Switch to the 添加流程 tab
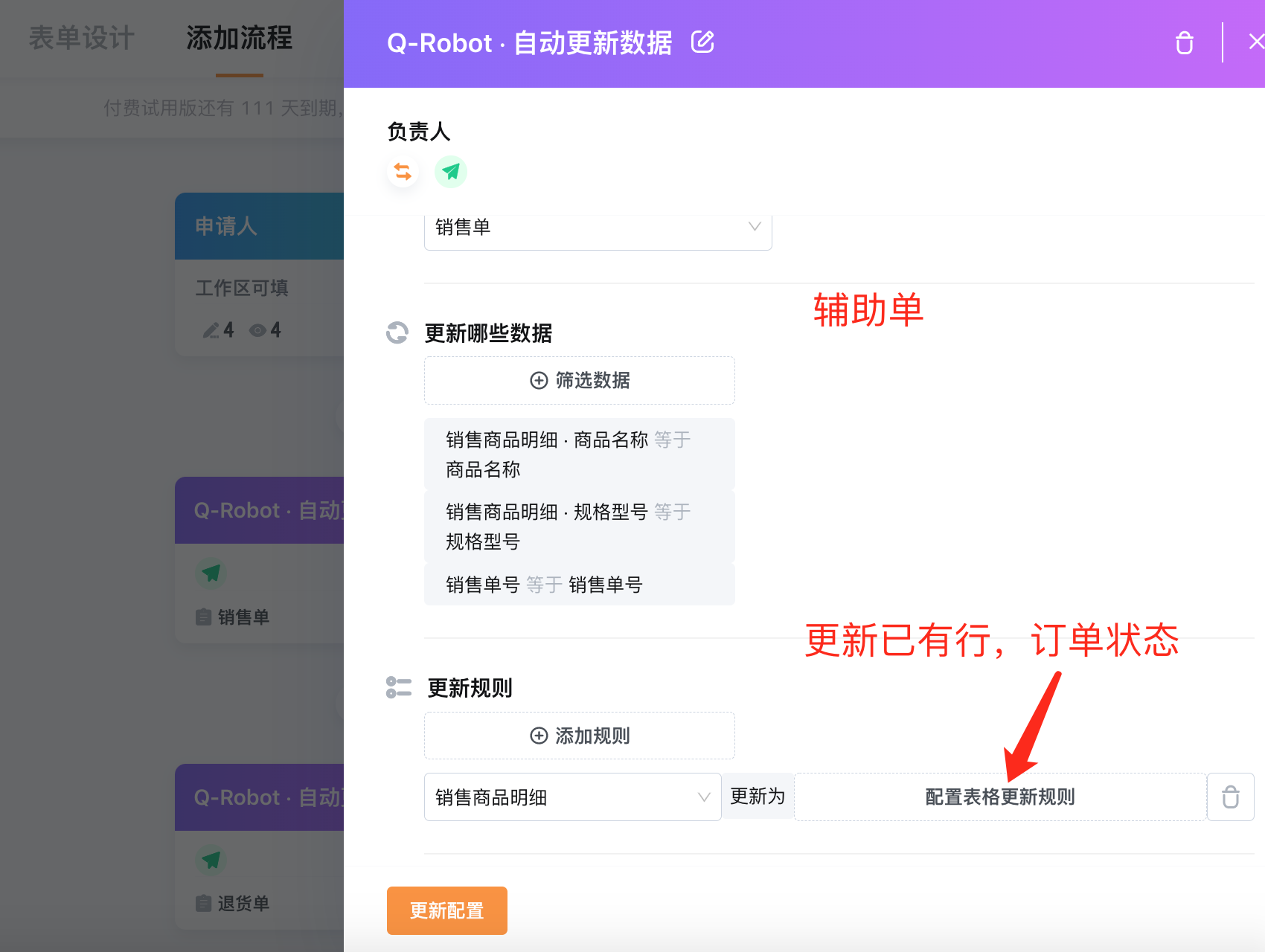 pos(240,38)
